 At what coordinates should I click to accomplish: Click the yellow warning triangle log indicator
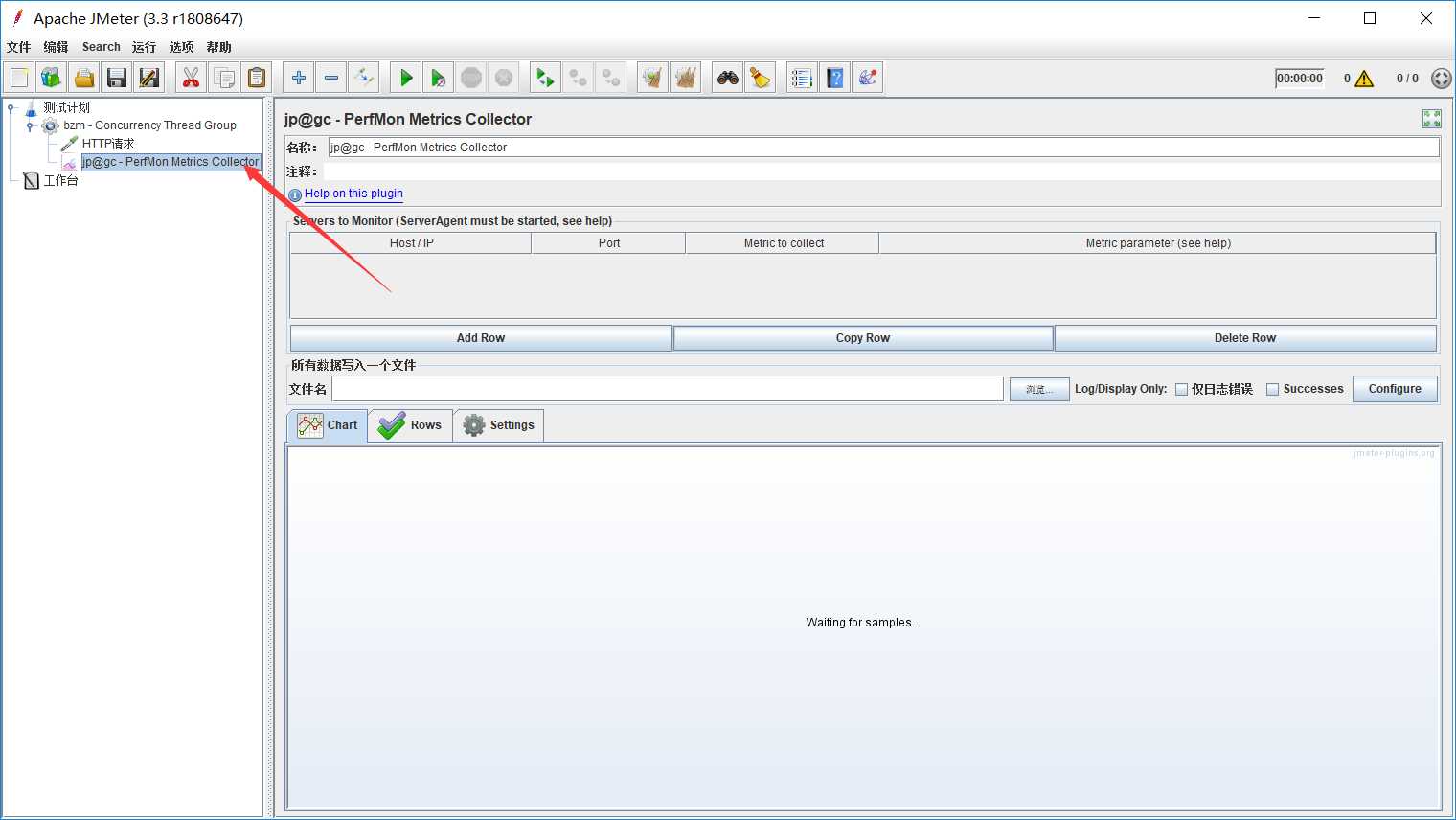click(1364, 79)
